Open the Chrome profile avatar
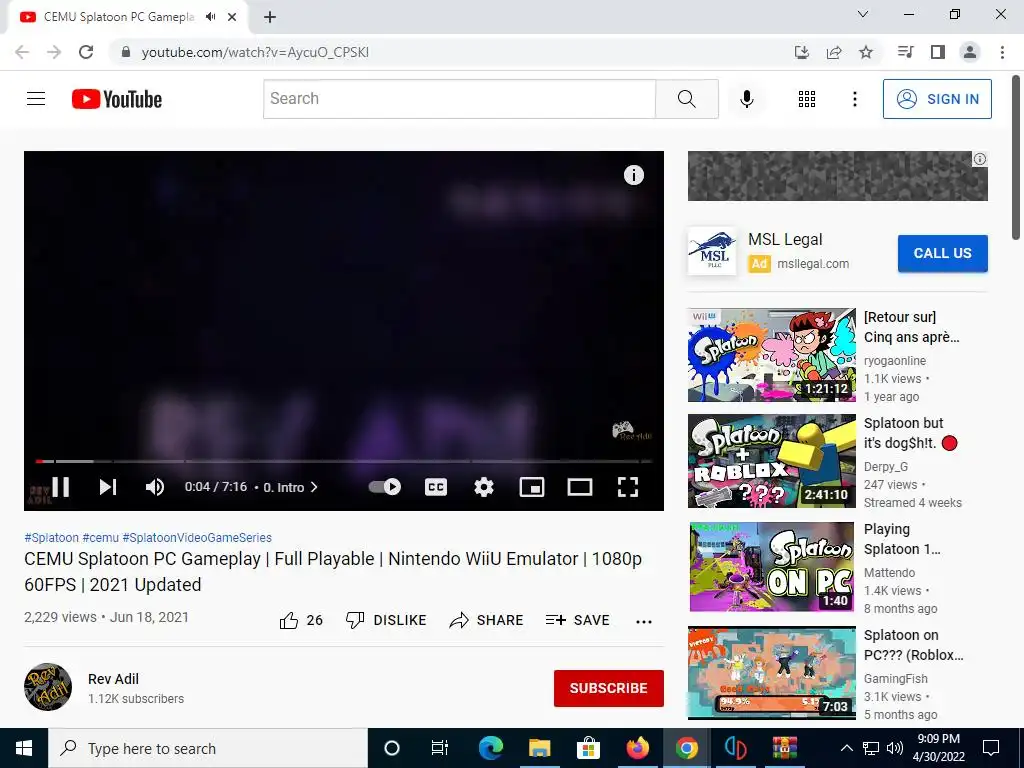This screenshot has height=768, width=1024. pyautogui.click(x=970, y=52)
